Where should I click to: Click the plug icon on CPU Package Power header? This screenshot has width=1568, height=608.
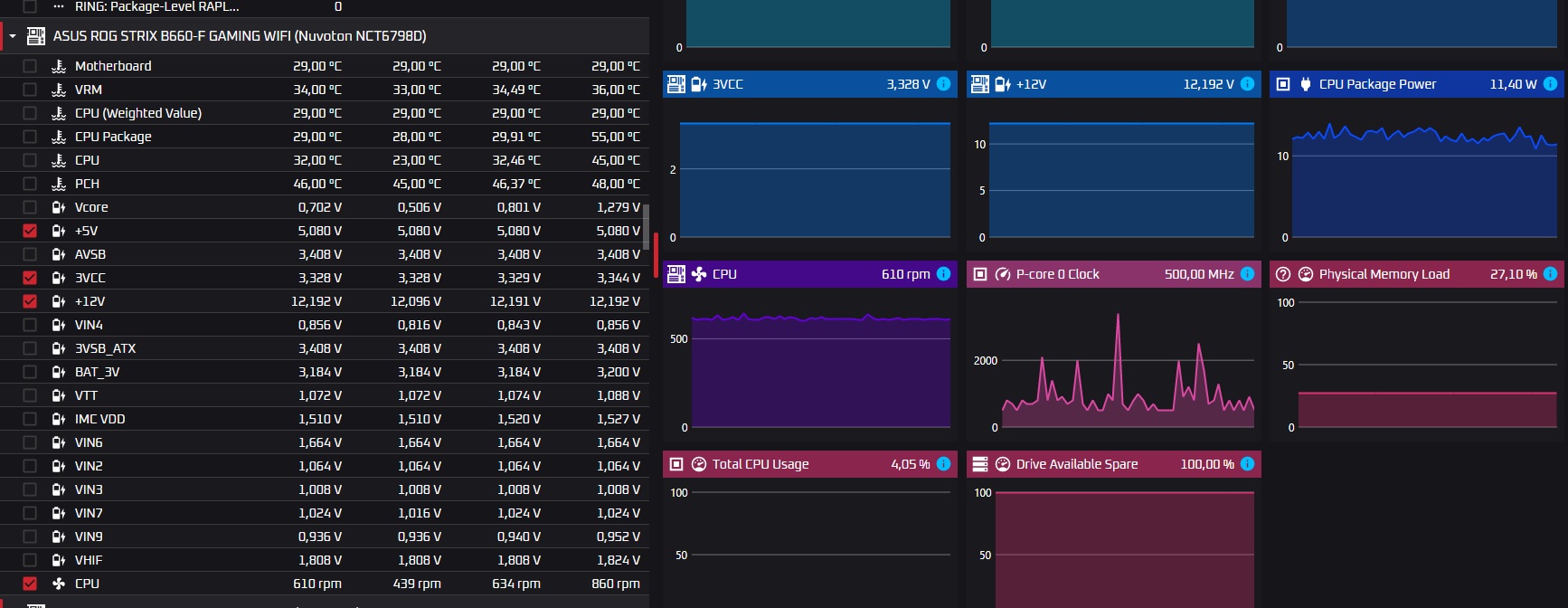point(1306,84)
